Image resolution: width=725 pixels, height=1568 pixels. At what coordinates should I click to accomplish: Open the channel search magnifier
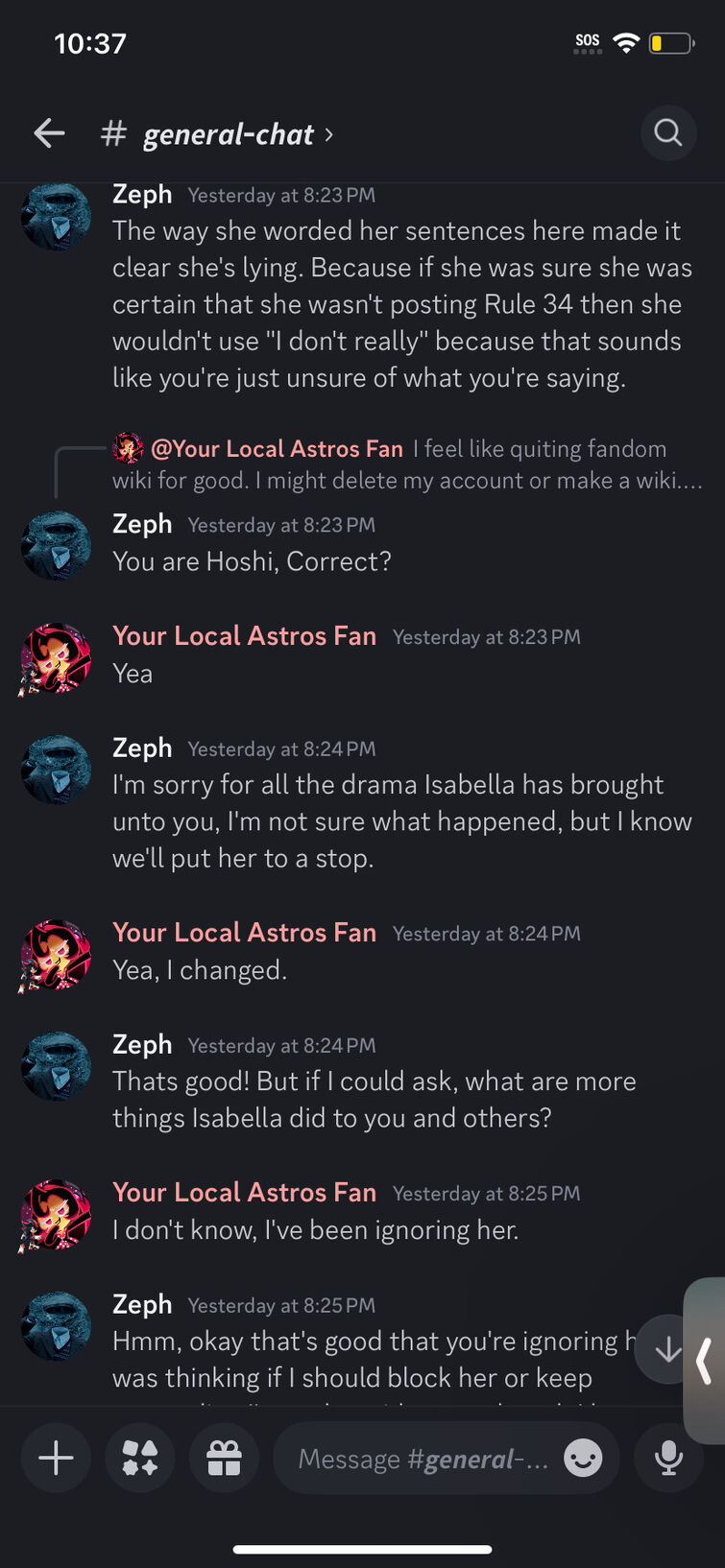pos(667,132)
